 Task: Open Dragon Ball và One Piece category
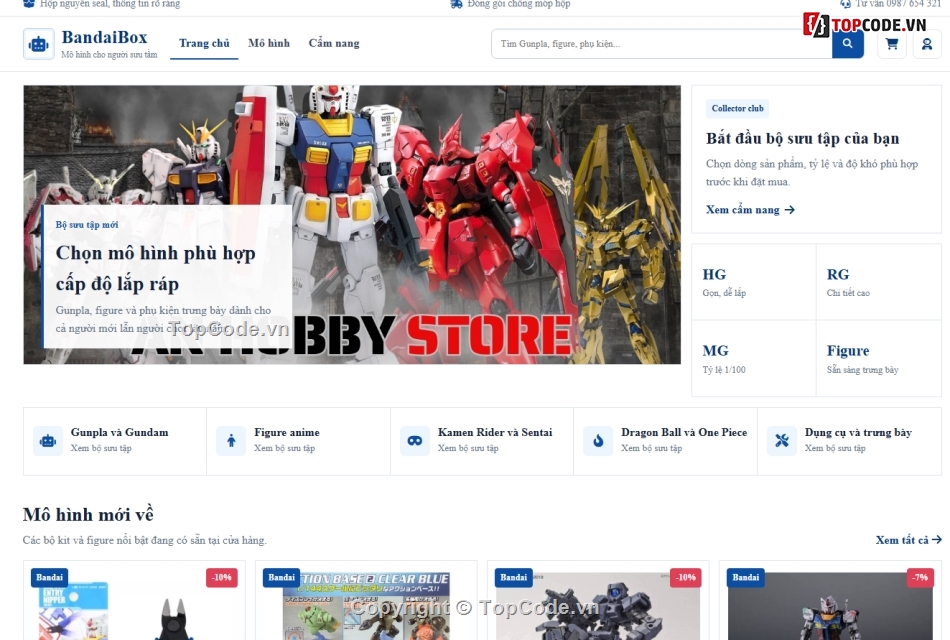point(665,441)
